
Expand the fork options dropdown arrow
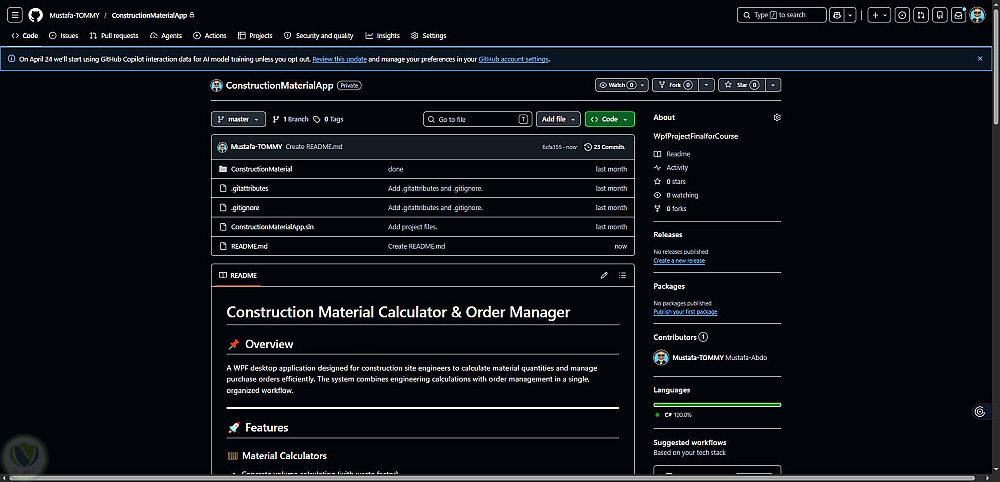(706, 85)
